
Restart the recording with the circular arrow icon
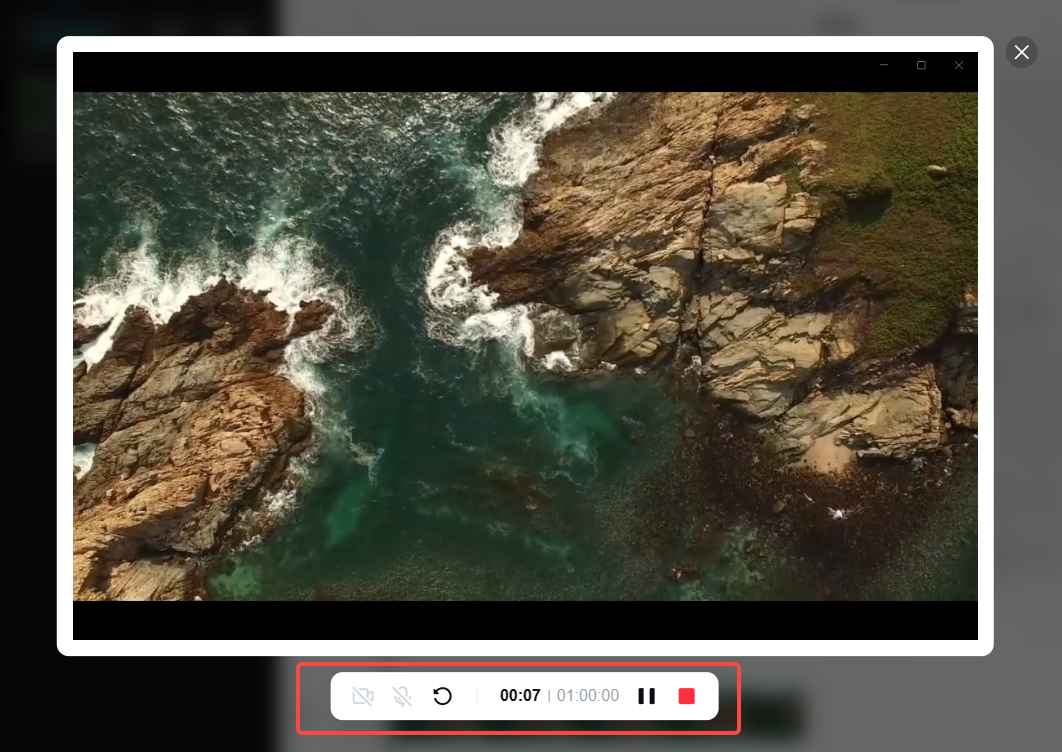tap(442, 696)
